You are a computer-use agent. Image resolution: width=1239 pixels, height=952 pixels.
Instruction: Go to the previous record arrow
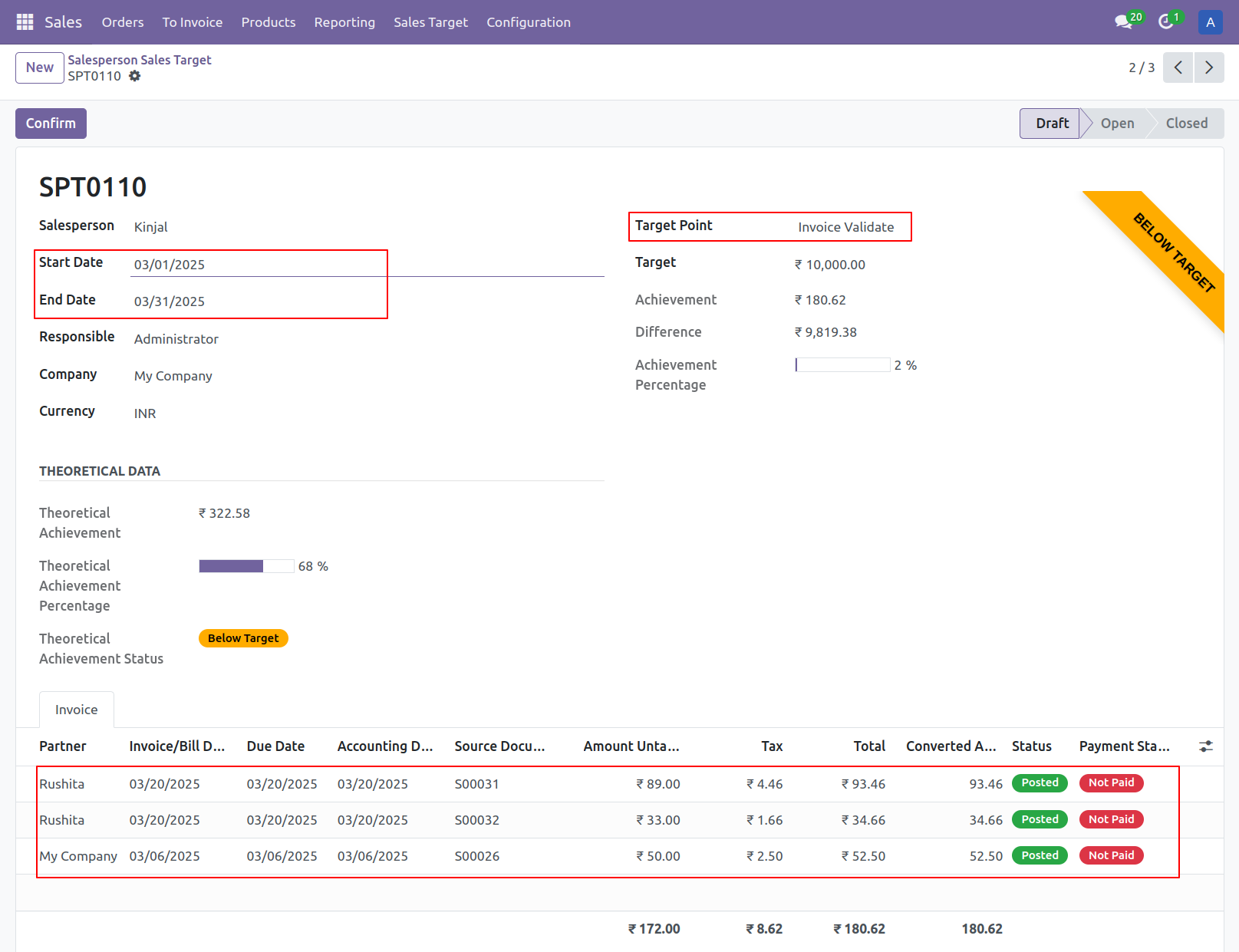[1178, 68]
